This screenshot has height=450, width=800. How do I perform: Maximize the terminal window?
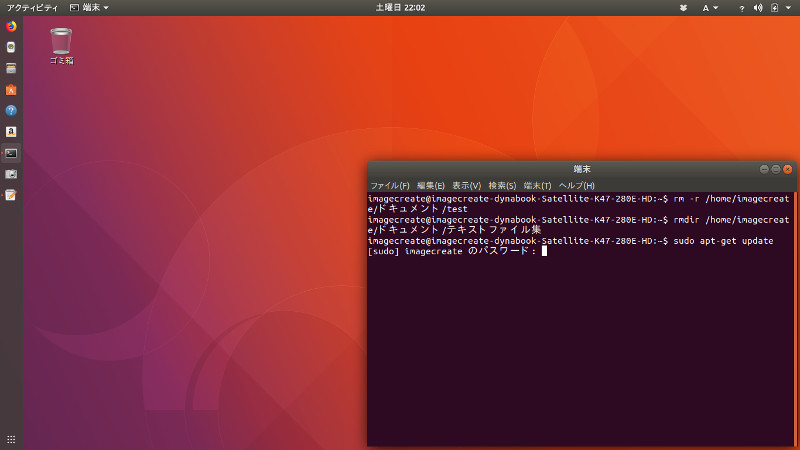pos(776,169)
